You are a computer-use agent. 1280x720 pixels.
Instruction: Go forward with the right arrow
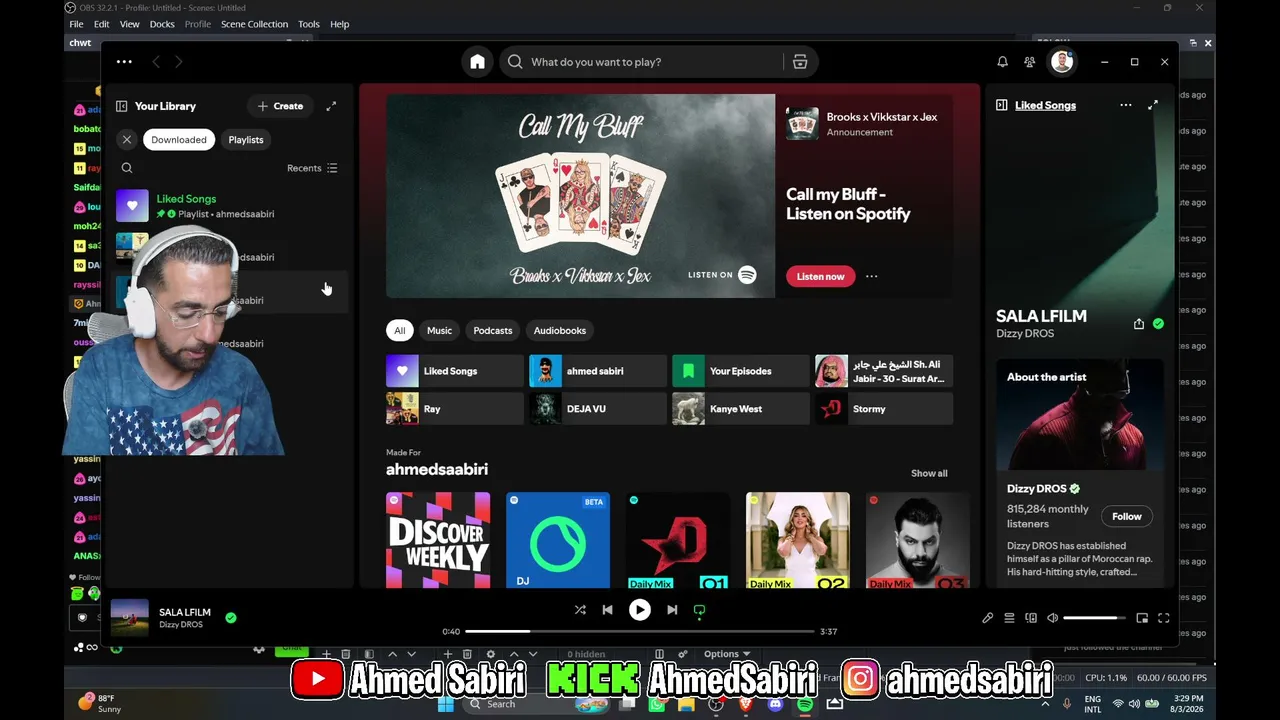(178, 62)
